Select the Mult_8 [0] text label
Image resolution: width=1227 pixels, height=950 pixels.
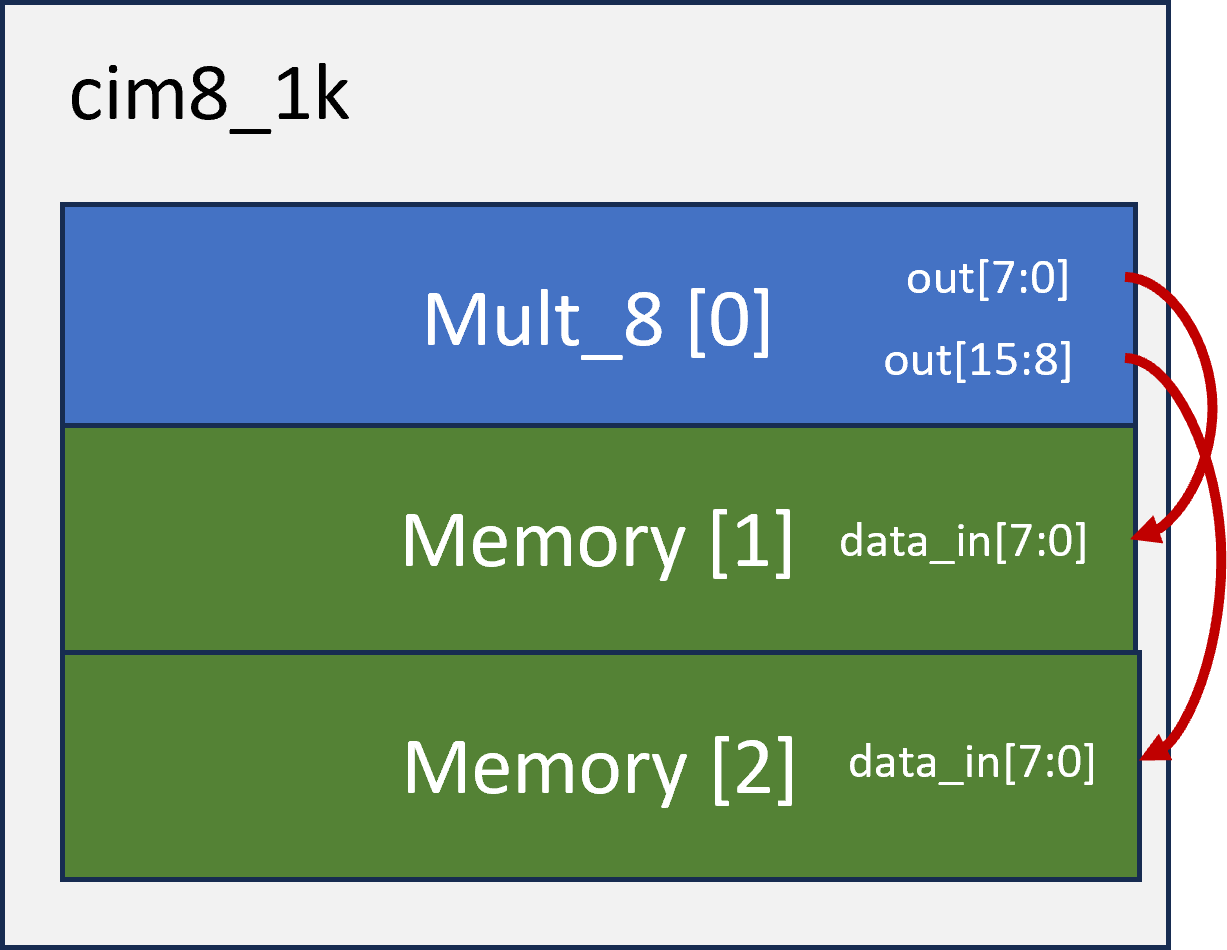[597, 321]
